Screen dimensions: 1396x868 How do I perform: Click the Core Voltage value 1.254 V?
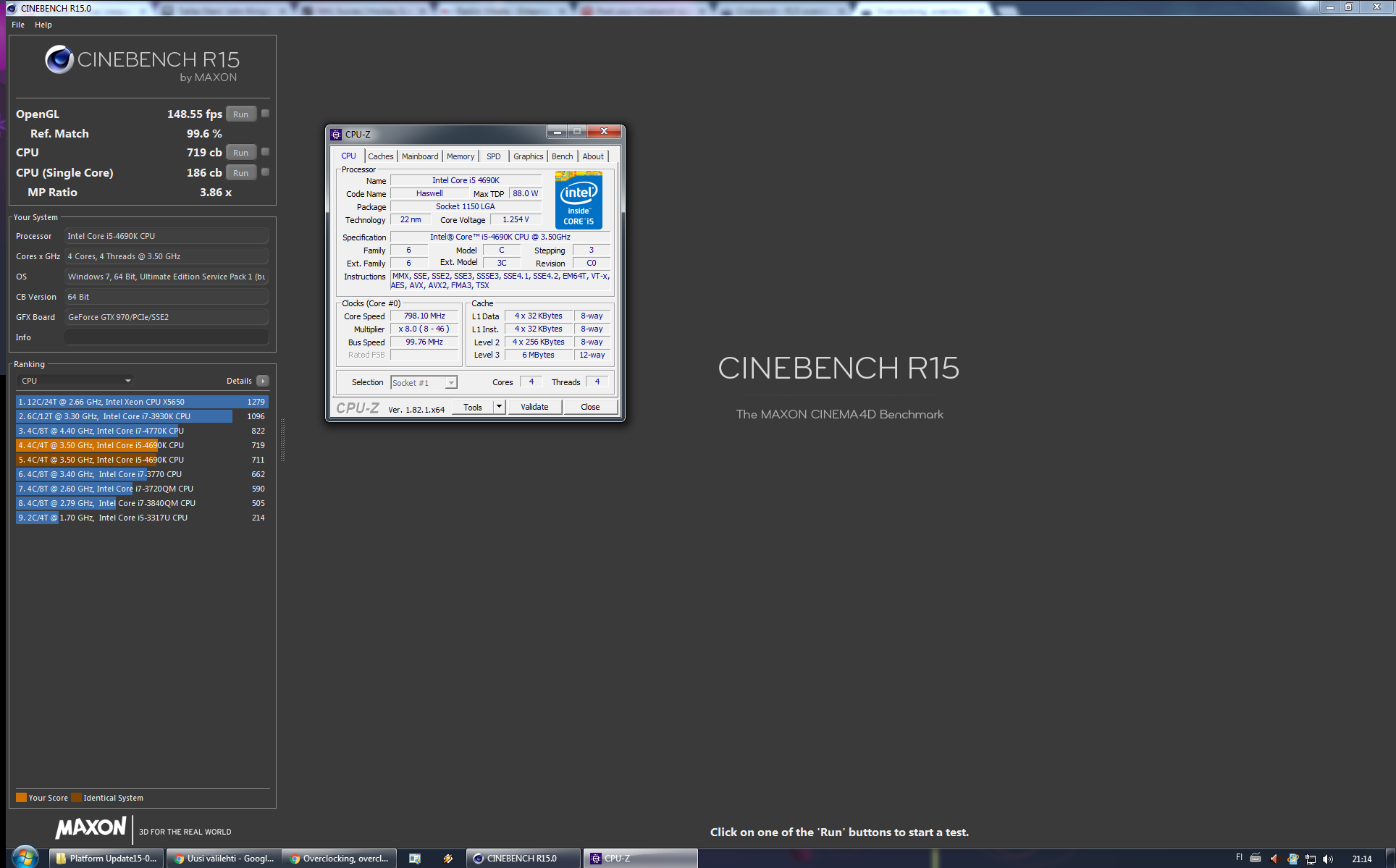pos(516,220)
